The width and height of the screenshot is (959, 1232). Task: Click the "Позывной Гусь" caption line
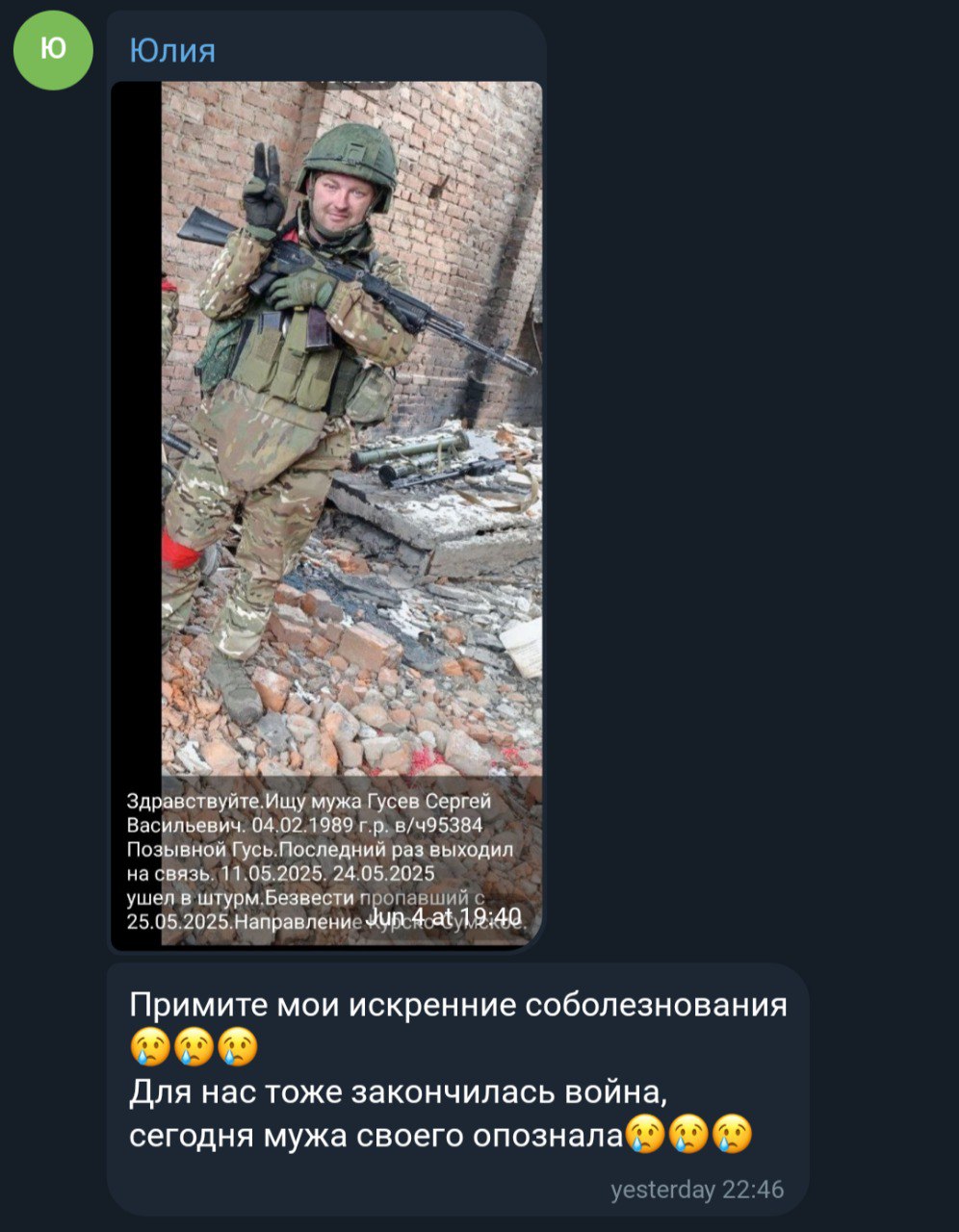[321, 850]
